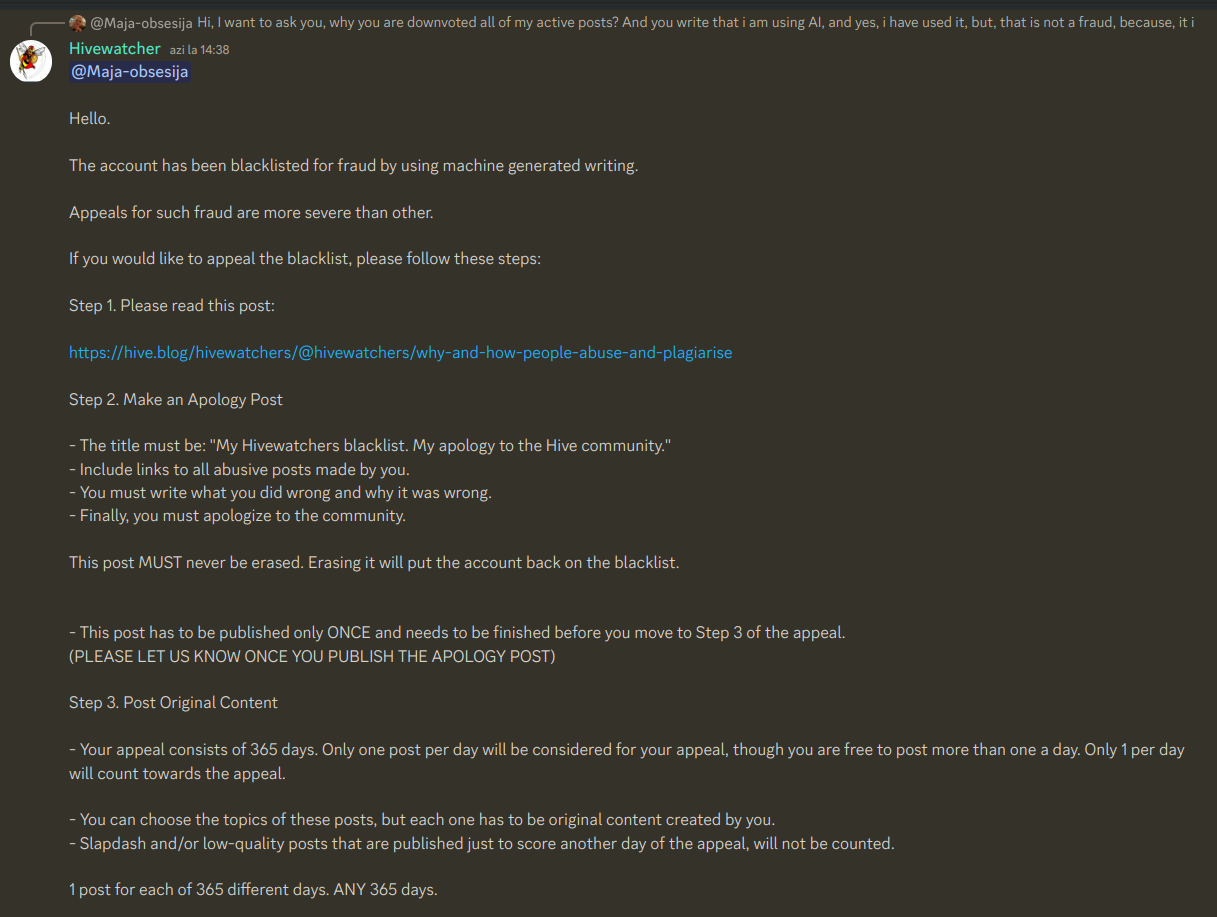Image resolution: width=1217 pixels, height=917 pixels.
Task: Open the hive.blog hivewatchers plagiarise link
Action: [401, 353]
